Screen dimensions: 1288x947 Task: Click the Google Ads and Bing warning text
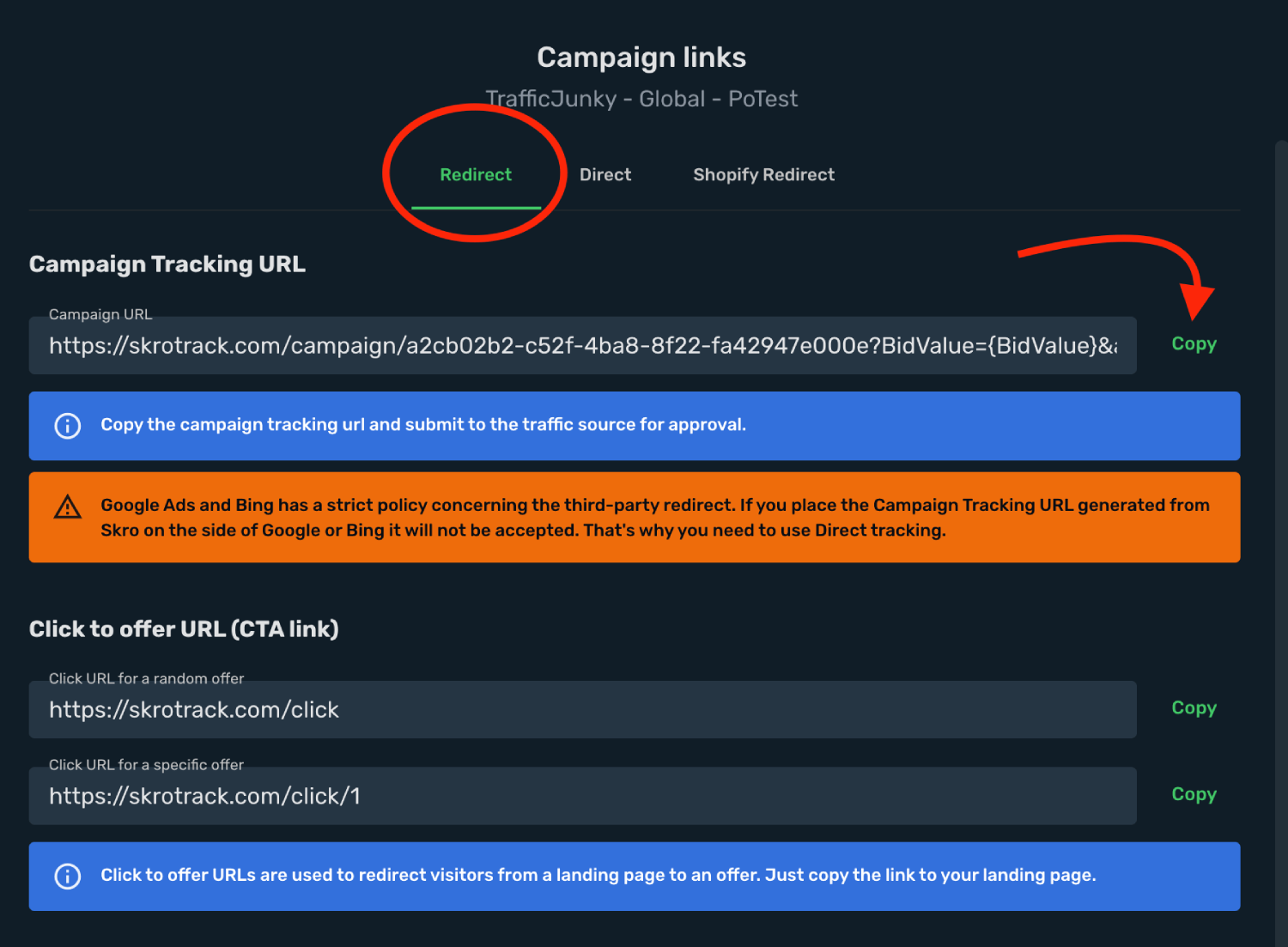(655, 518)
